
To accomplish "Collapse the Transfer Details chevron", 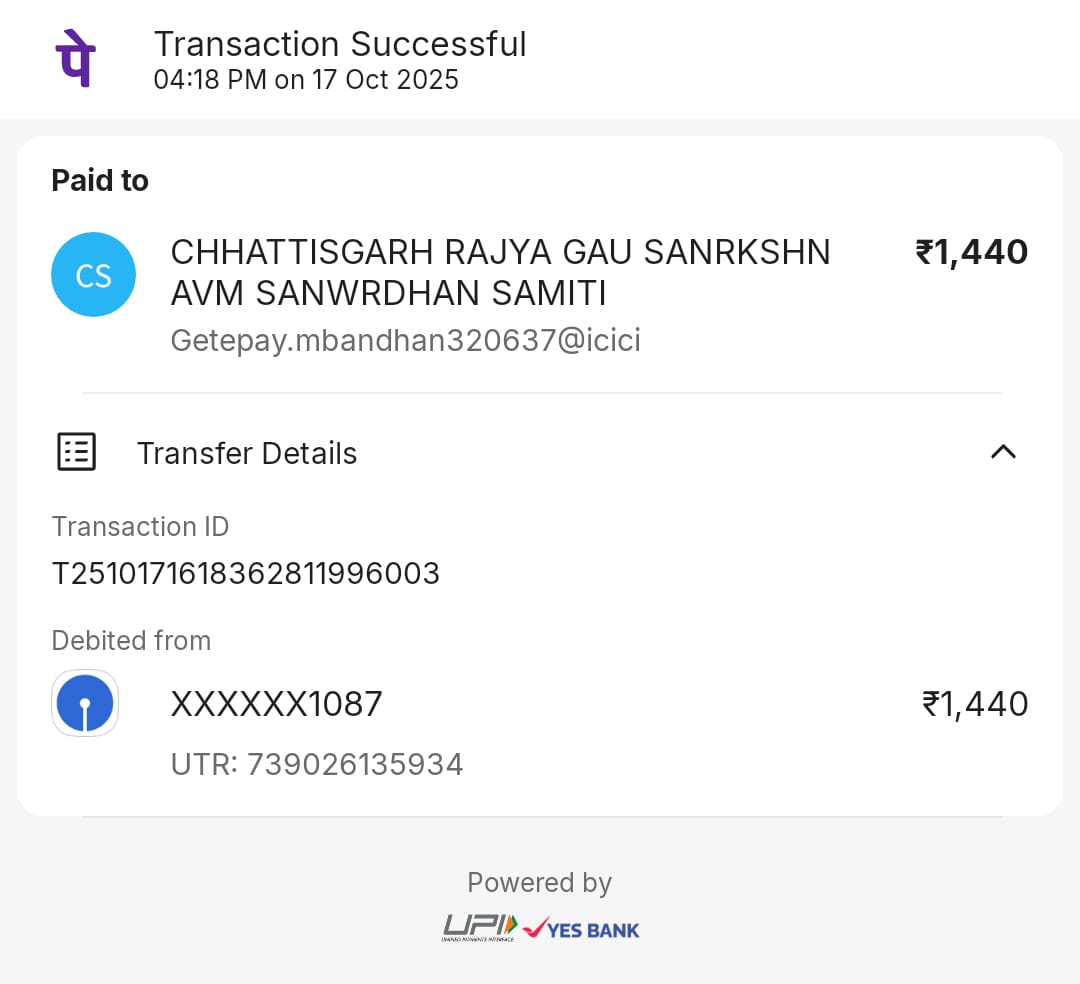I will pyautogui.click(x=1002, y=452).
